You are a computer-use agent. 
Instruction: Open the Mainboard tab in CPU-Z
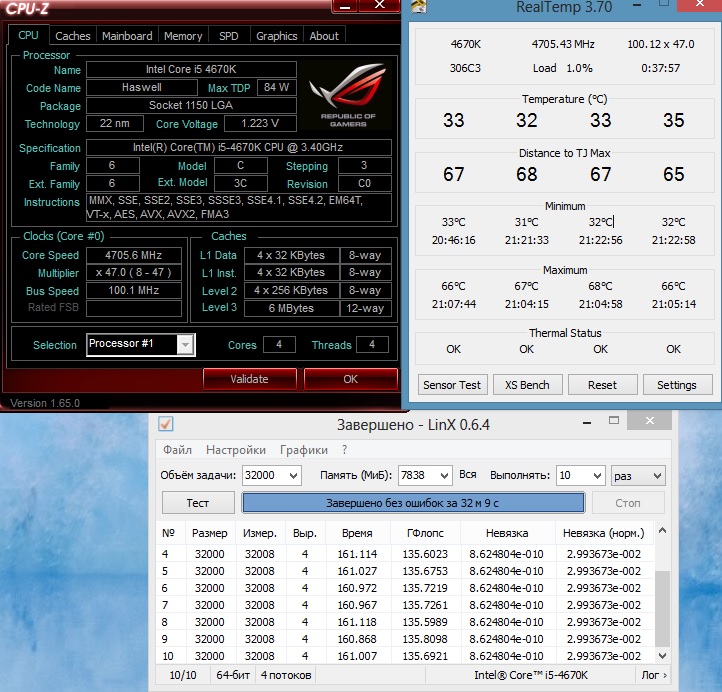127,36
